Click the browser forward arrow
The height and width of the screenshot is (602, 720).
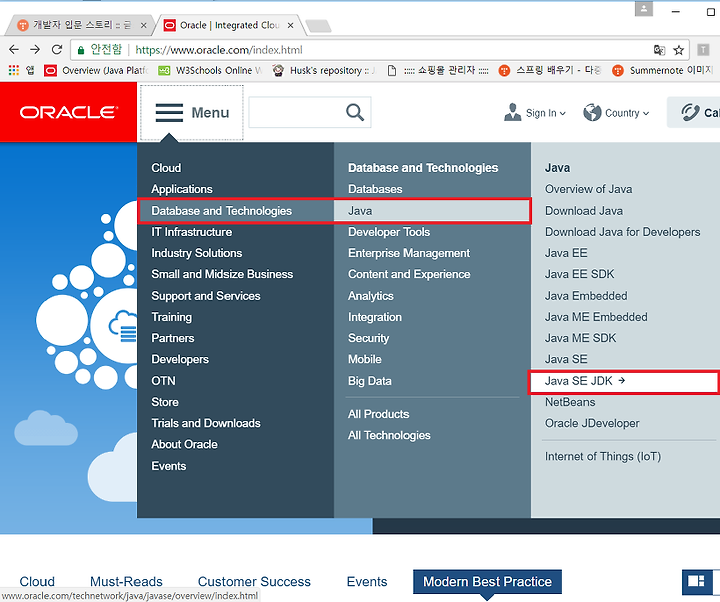[x=35, y=50]
